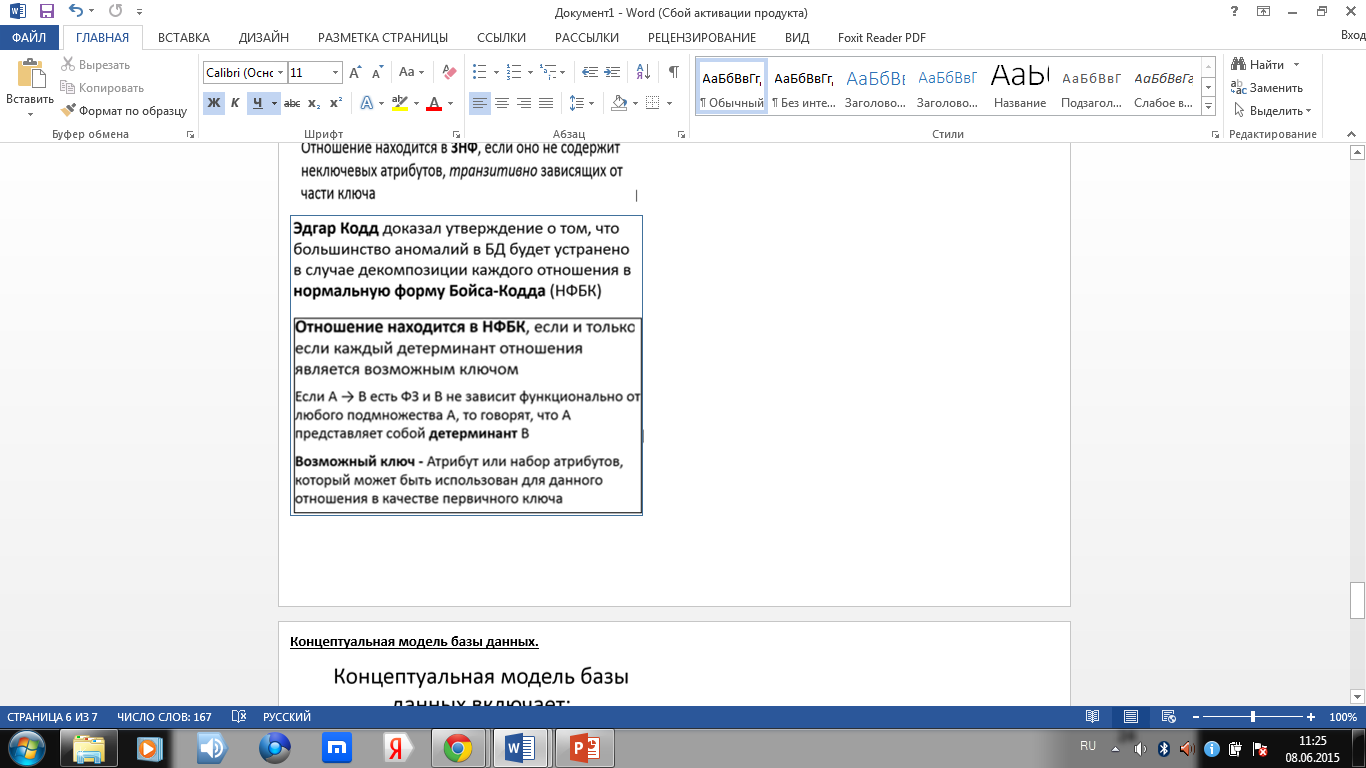Viewport: 1366px width, 768px height.
Task: Switch to ВСТАВКА tab
Action: click(x=184, y=38)
